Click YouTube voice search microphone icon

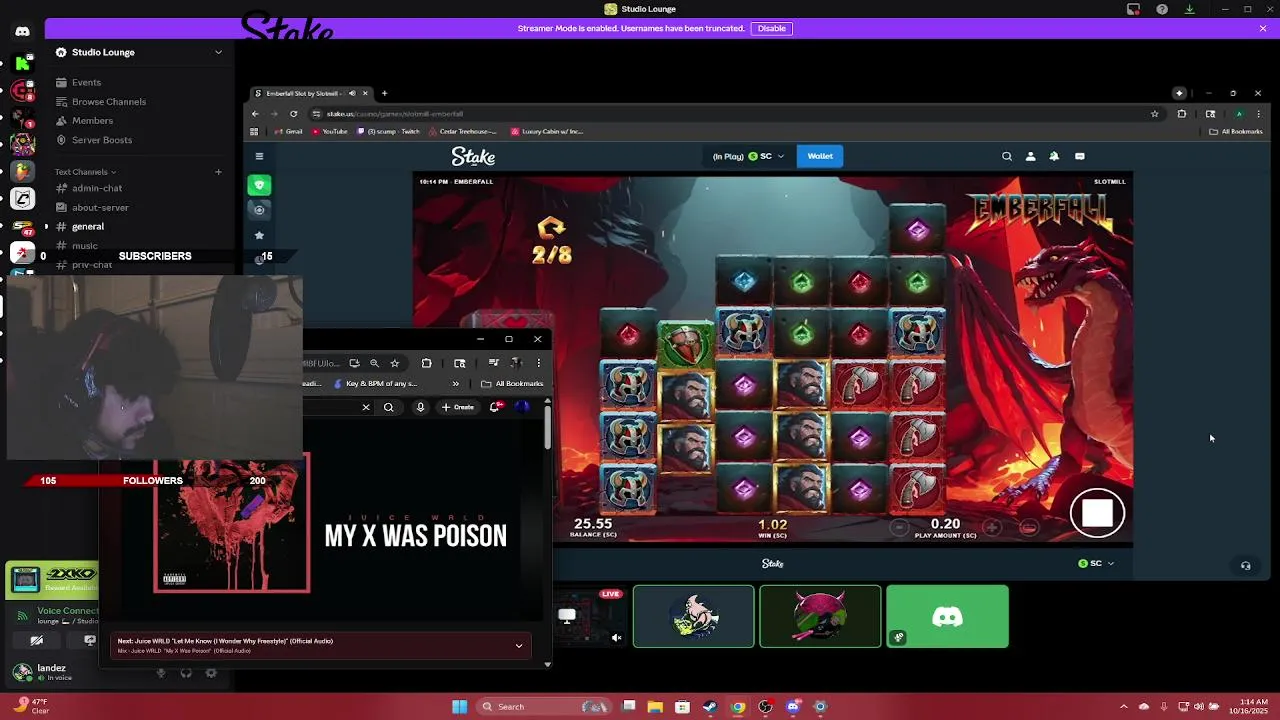click(x=420, y=407)
